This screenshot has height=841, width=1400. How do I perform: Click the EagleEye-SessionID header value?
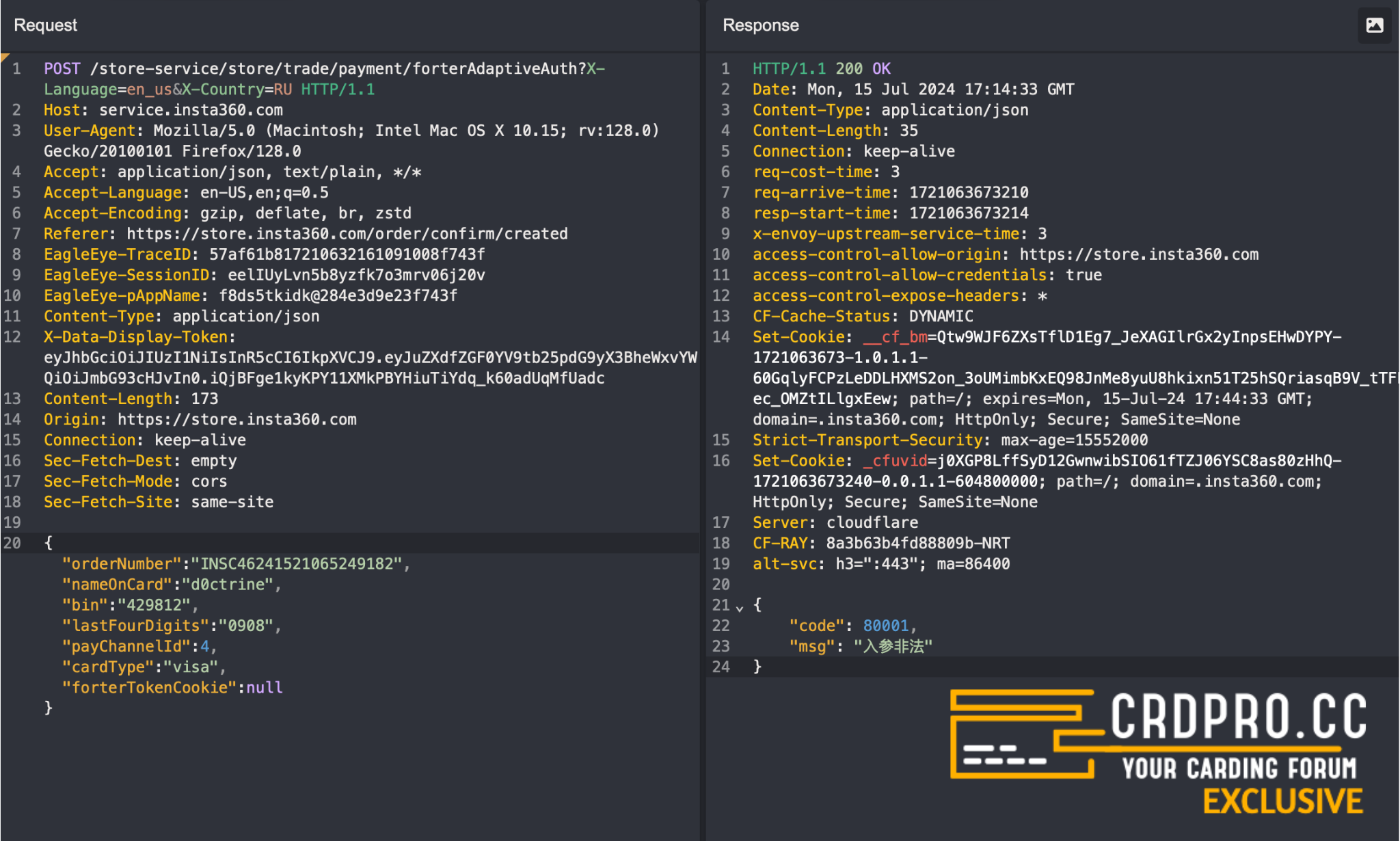pyautogui.click(x=356, y=275)
